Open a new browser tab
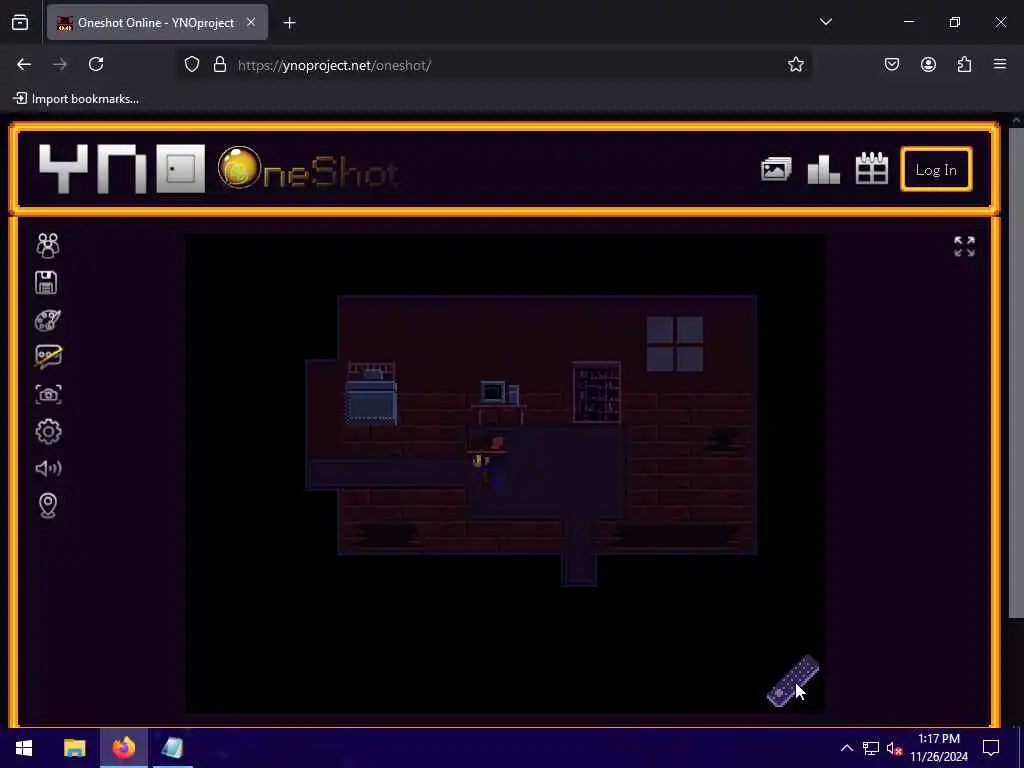This screenshot has width=1024, height=768. (x=289, y=23)
